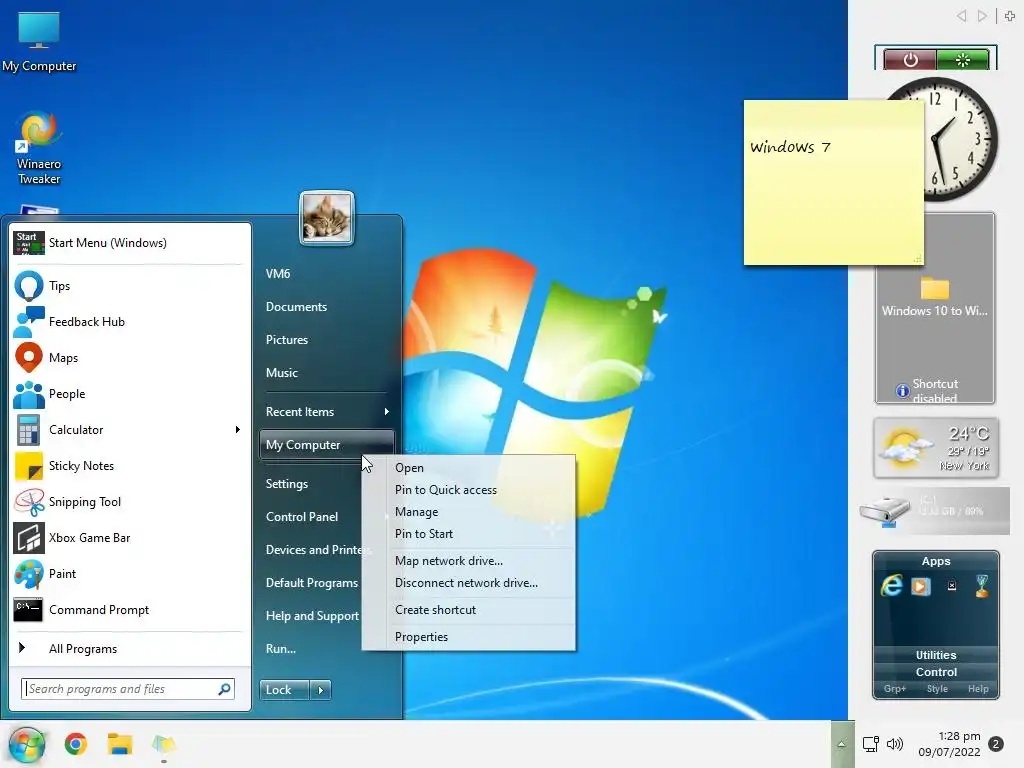1024x768 pixels.
Task: Click the weather gadget for New York
Action: pyautogui.click(x=936, y=448)
